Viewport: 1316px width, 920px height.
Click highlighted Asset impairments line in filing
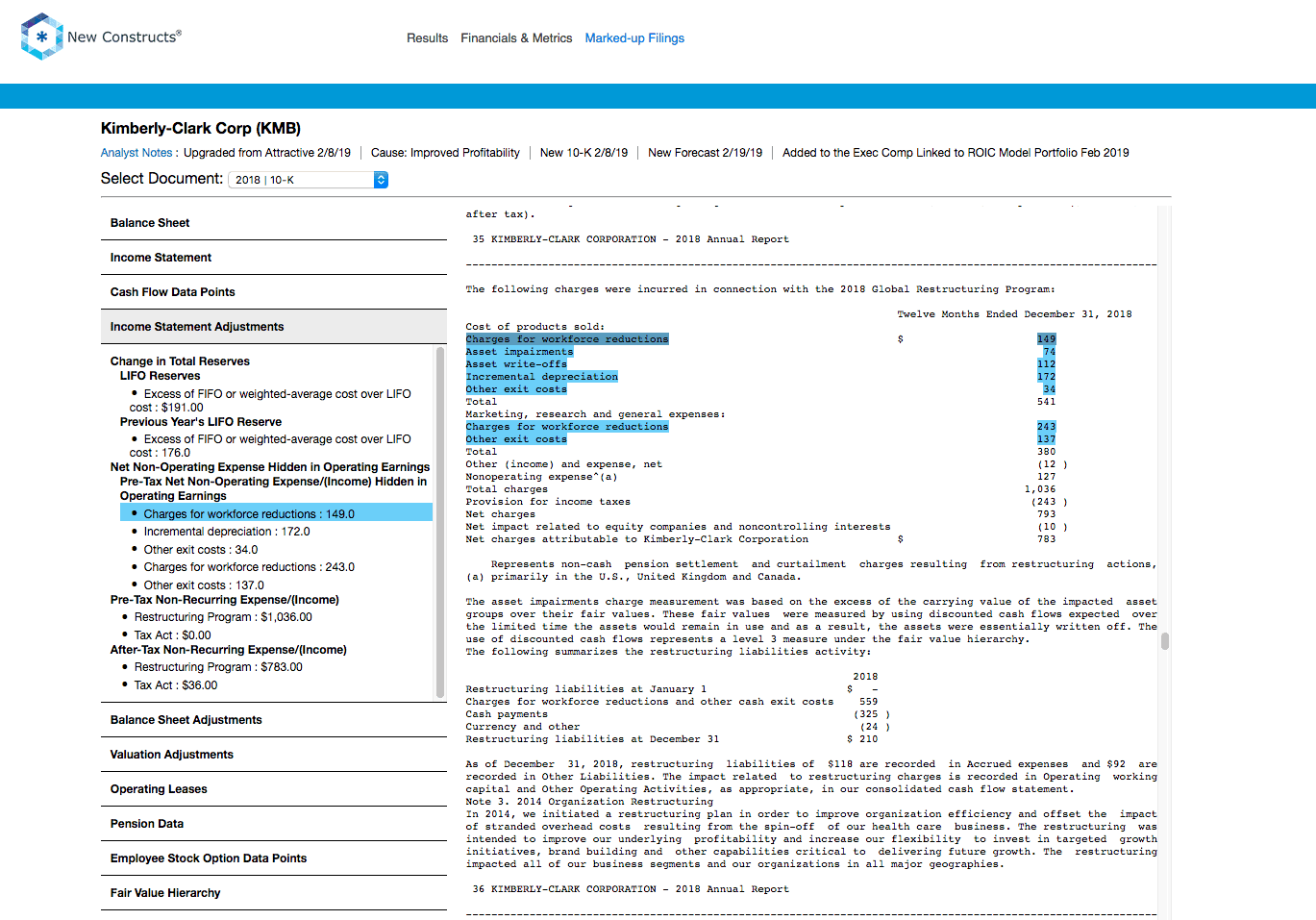[519, 352]
